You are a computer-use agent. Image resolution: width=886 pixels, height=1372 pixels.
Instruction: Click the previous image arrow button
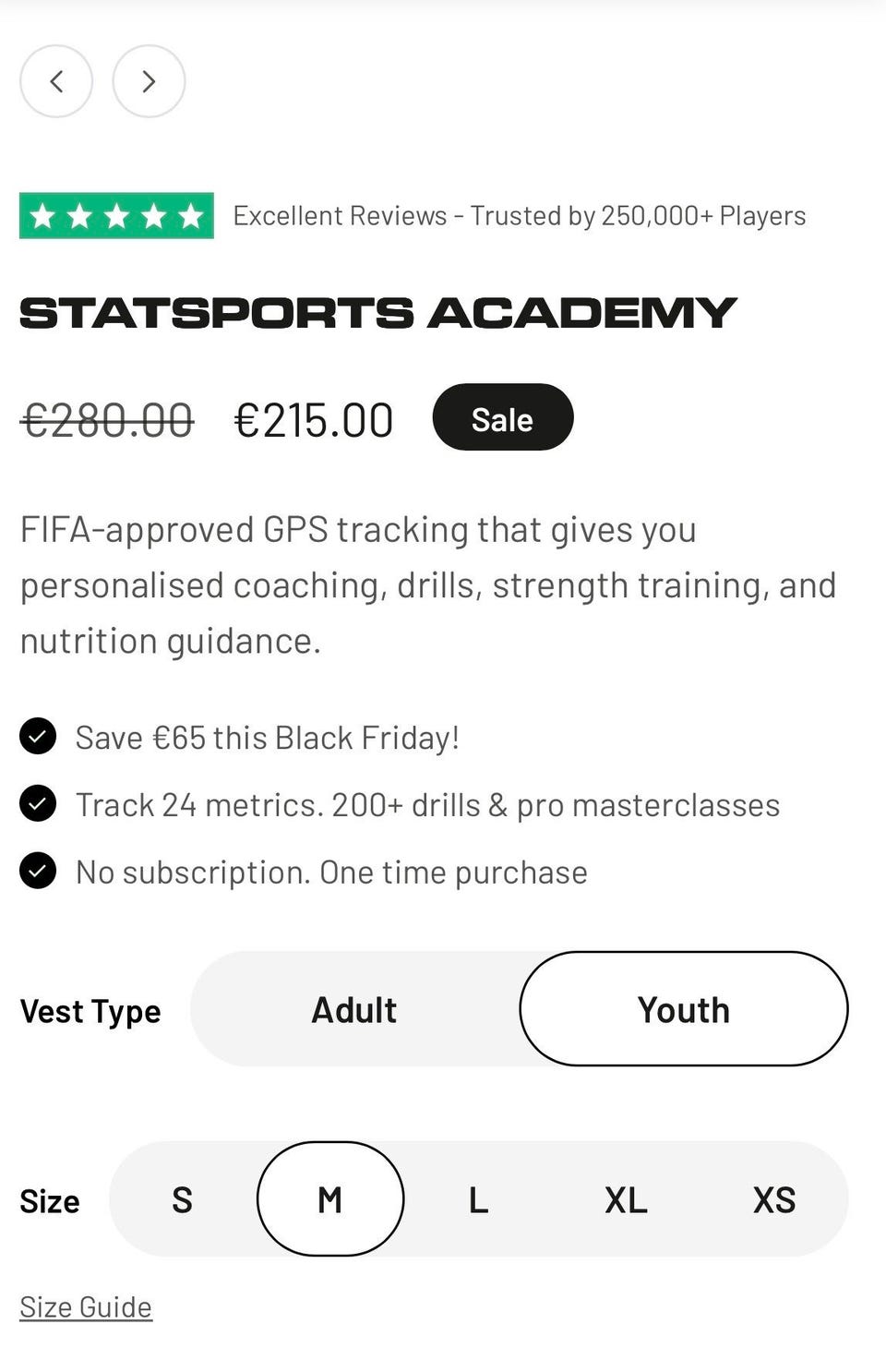pyautogui.click(x=56, y=81)
